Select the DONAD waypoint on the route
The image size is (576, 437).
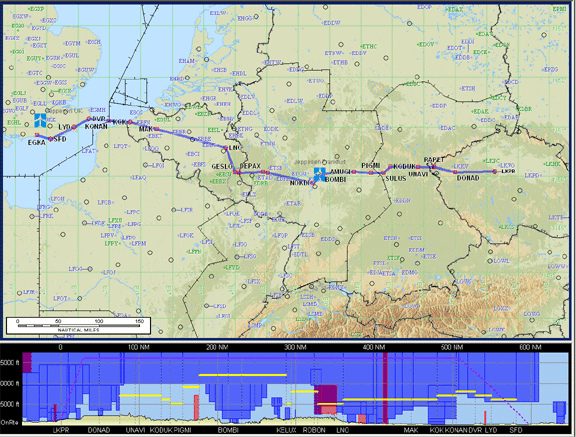pos(455,172)
